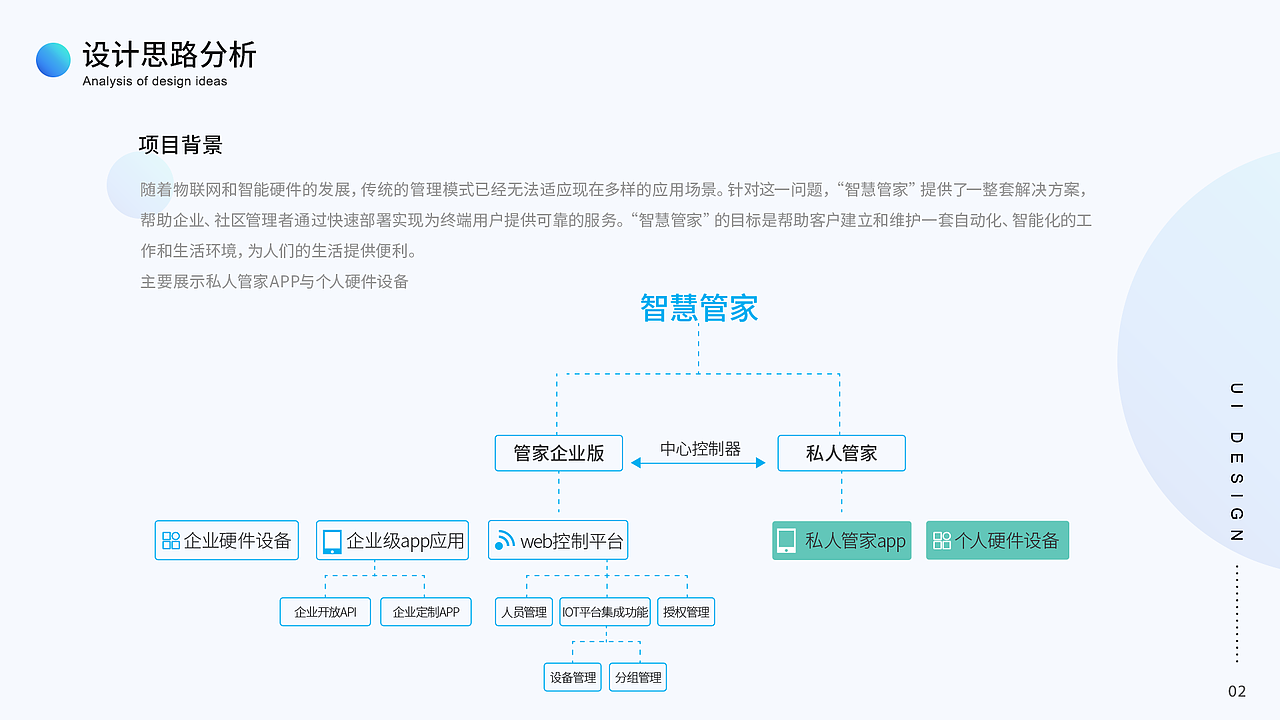This screenshot has width=1280, height=720.
Task: Click the 授权管理 box
Action: click(x=686, y=612)
